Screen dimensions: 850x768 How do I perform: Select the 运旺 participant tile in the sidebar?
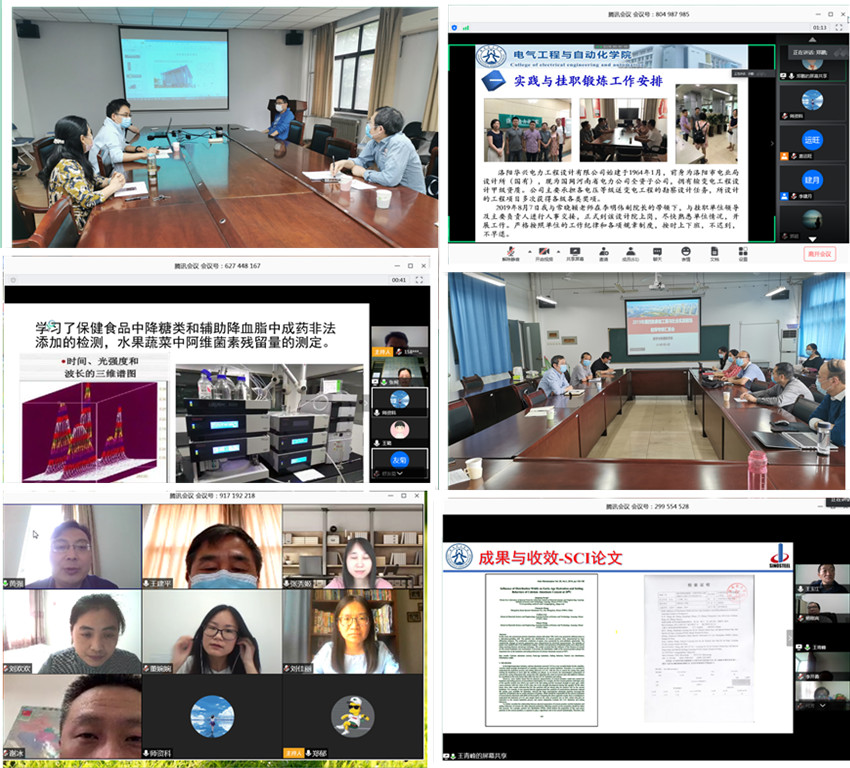click(x=812, y=142)
